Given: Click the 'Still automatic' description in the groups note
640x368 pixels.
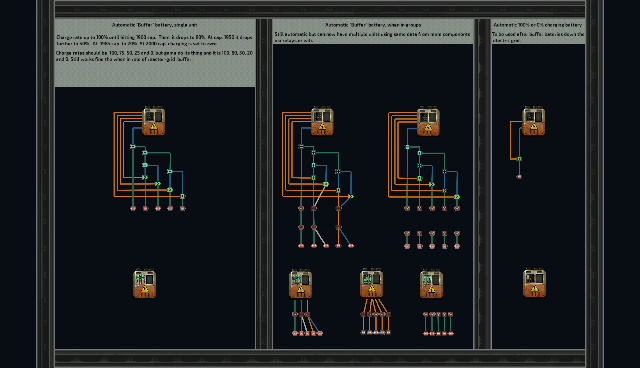Looking at the screenshot, I should (x=372, y=37).
